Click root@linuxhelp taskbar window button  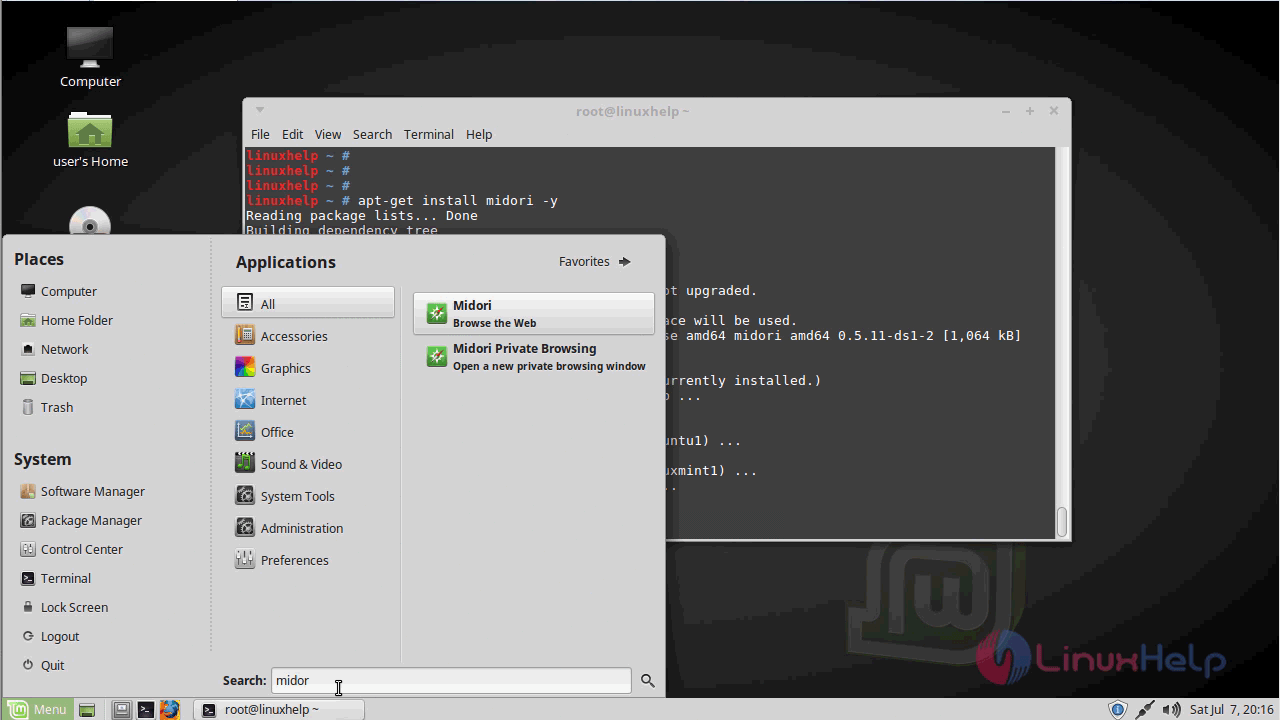279,709
